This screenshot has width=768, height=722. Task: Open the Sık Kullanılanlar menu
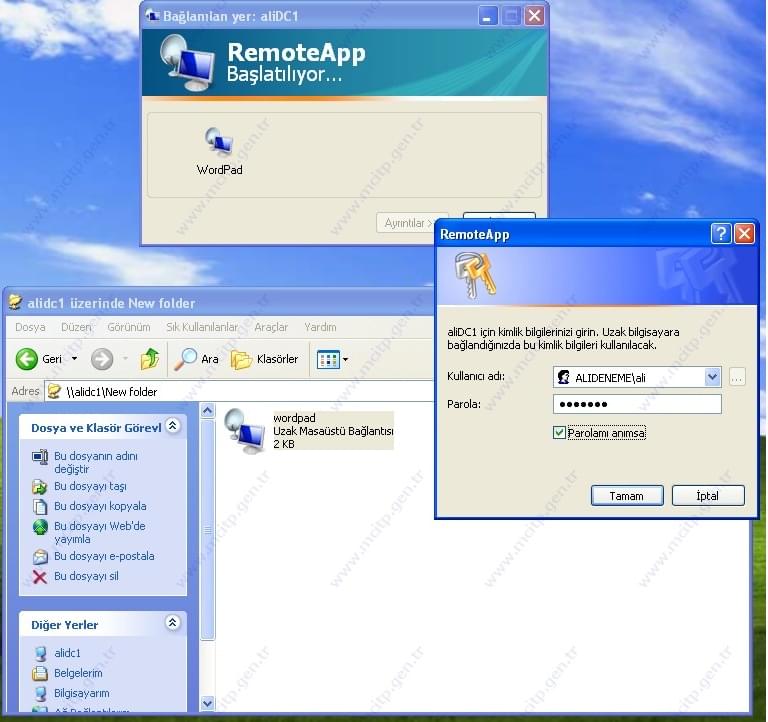pos(202,327)
